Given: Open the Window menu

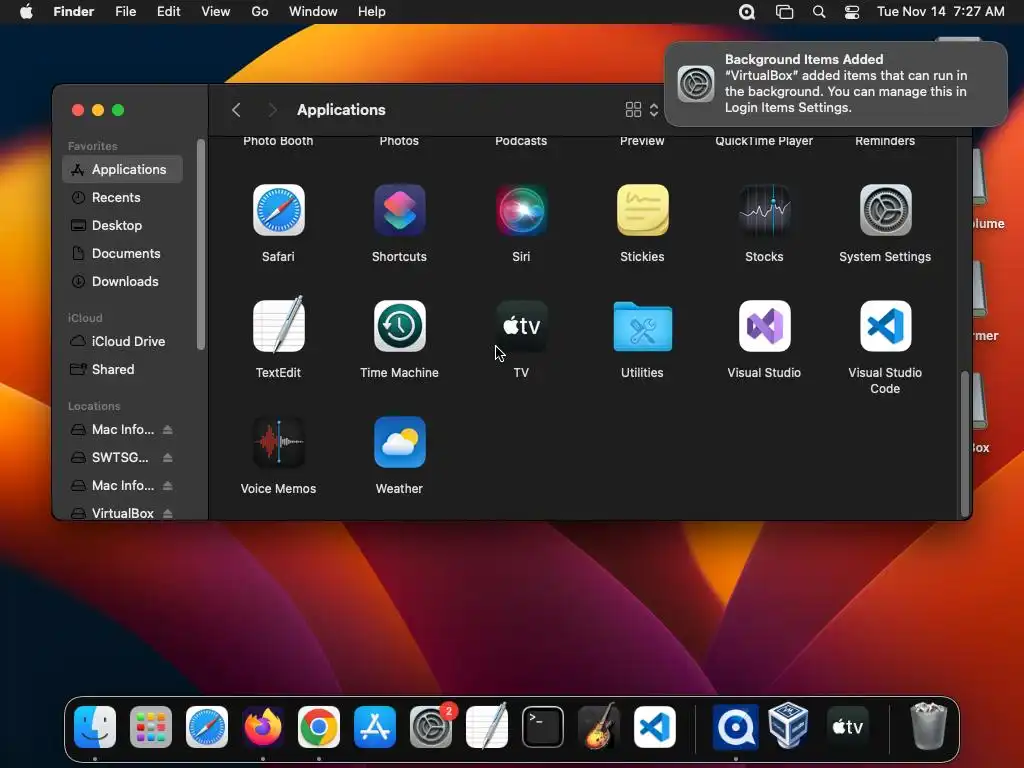Looking at the screenshot, I should (313, 12).
